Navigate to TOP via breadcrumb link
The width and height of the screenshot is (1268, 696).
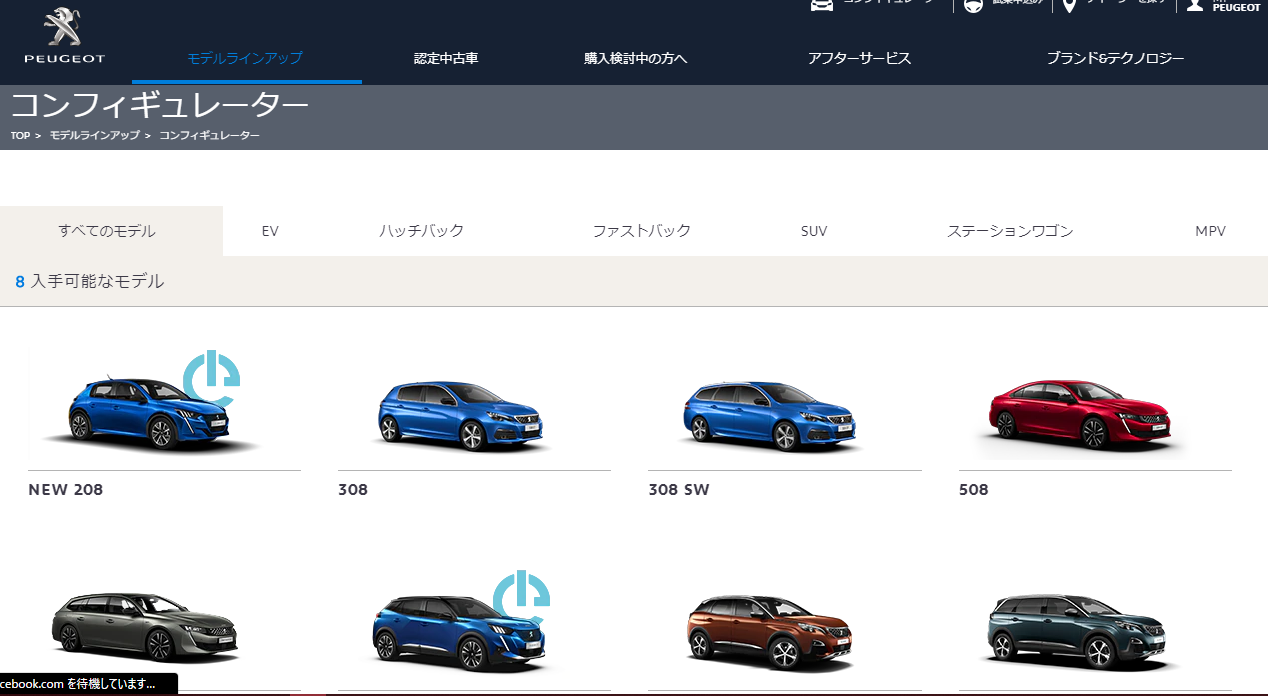coord(18,136)
